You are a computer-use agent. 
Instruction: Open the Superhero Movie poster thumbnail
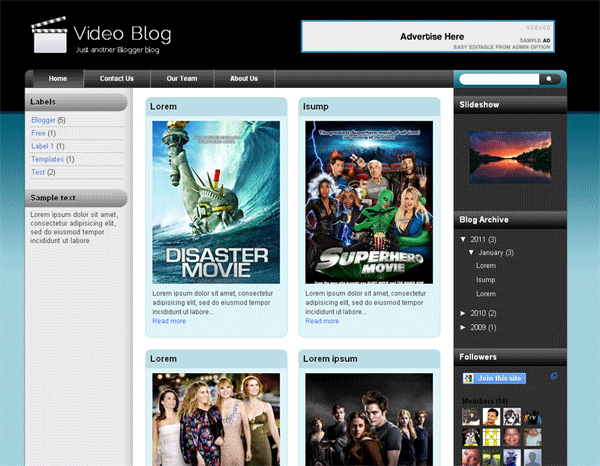point(369,202)
